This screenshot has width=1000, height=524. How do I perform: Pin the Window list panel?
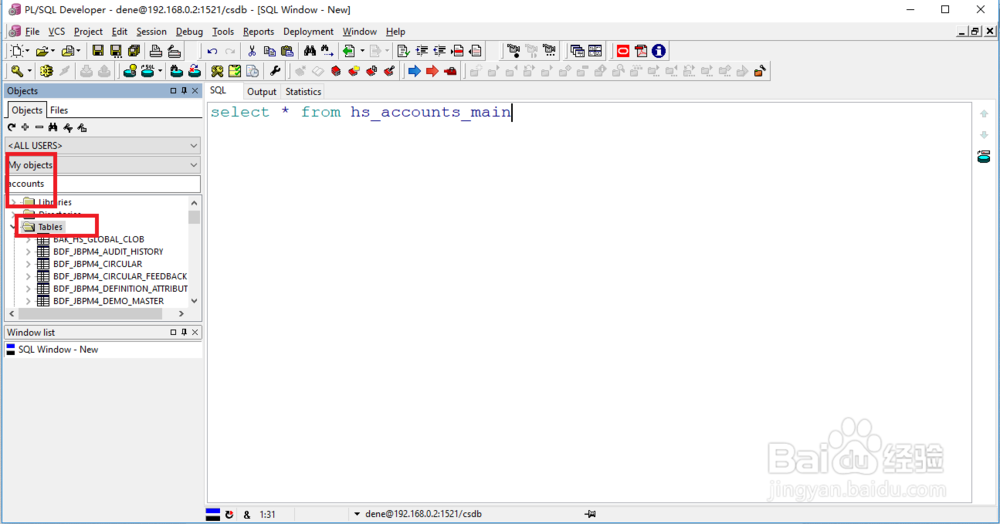pos(184,332)
